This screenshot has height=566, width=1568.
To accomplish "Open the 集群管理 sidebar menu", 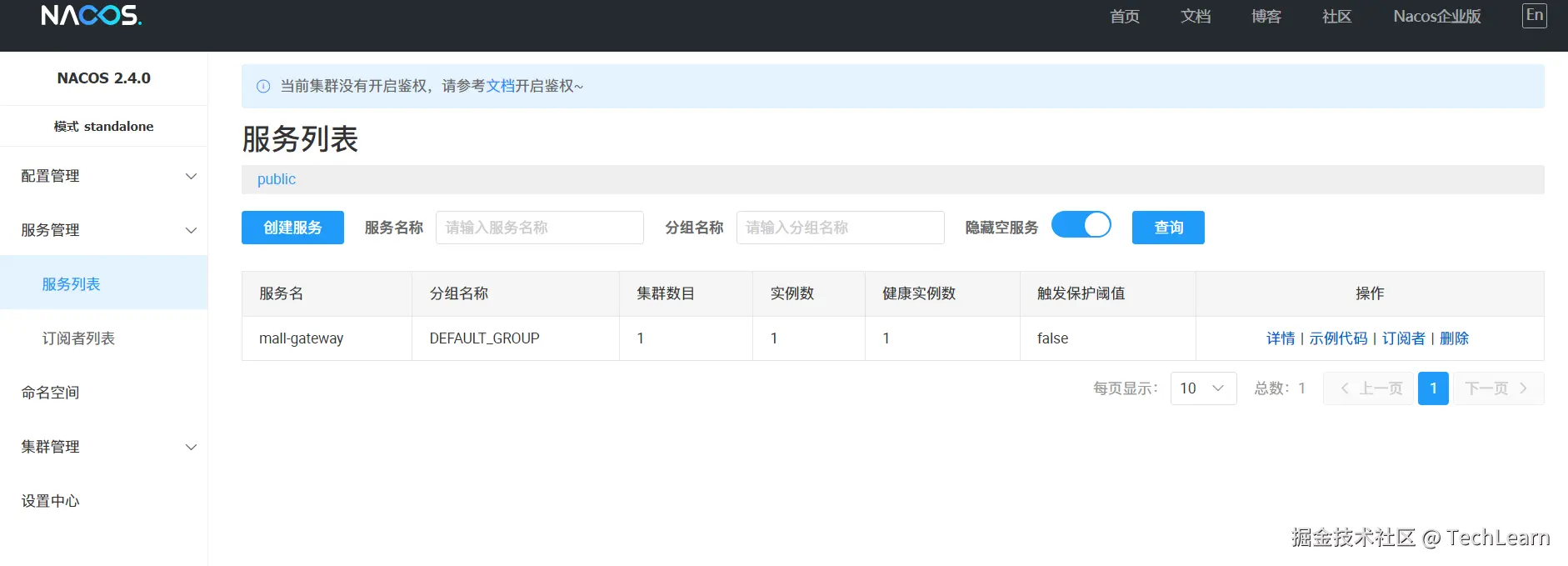I will (x=103, y=447).
